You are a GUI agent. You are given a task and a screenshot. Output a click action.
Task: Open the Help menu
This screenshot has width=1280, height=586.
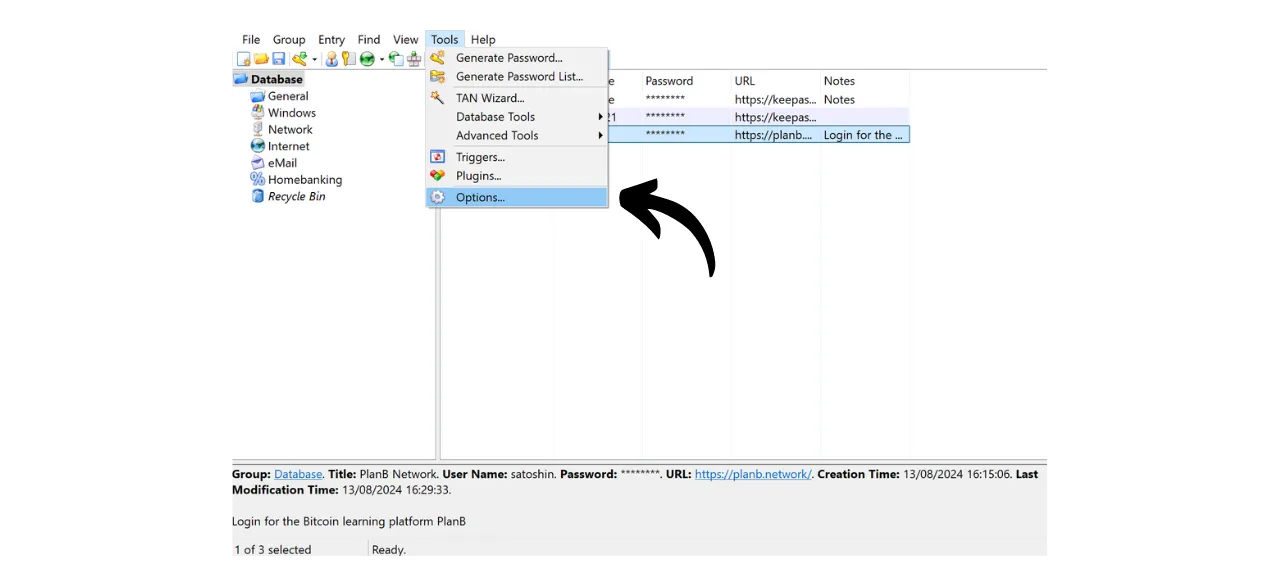coord(483,39)
